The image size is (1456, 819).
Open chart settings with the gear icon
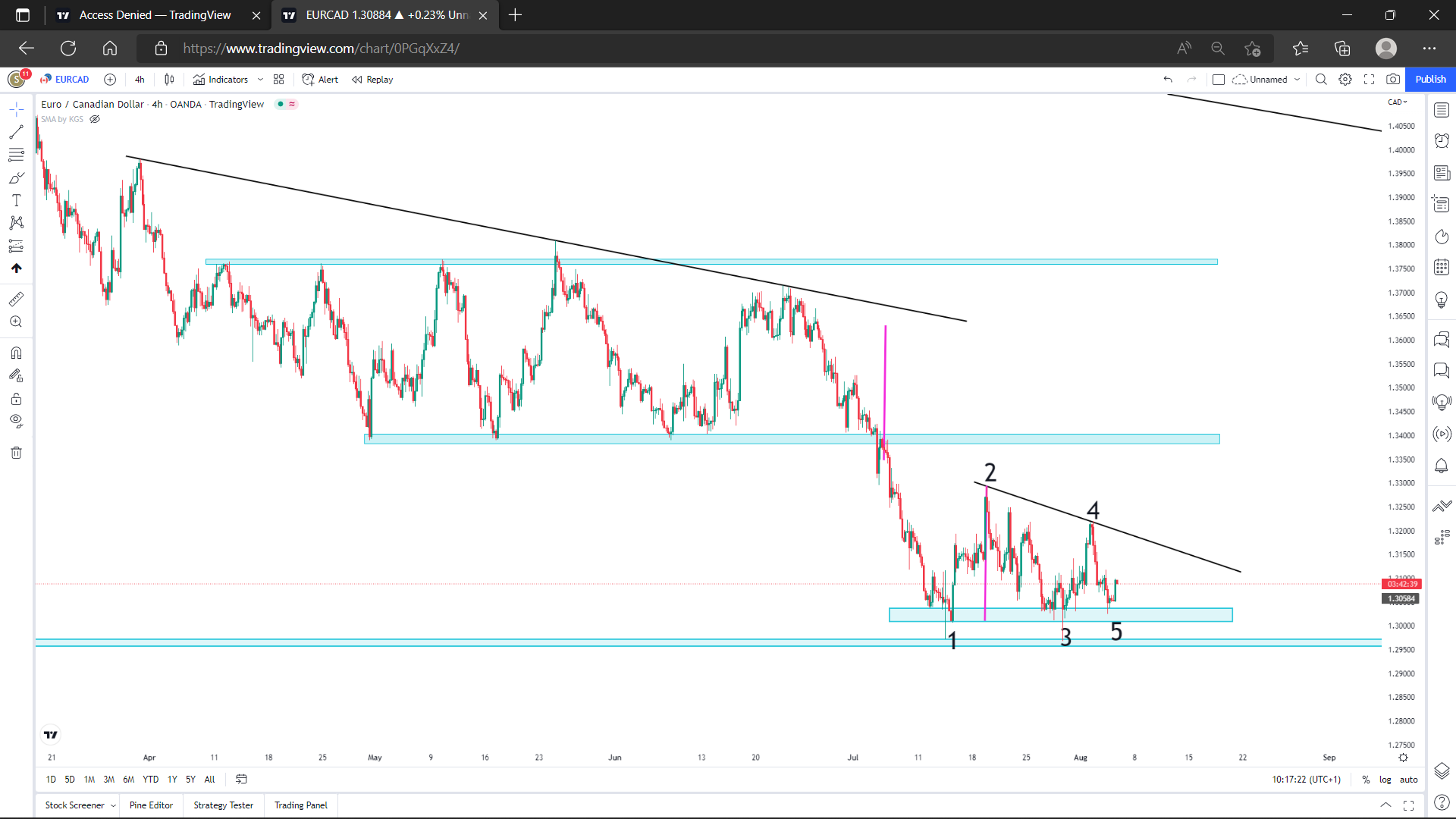[x=1346, y=79]
